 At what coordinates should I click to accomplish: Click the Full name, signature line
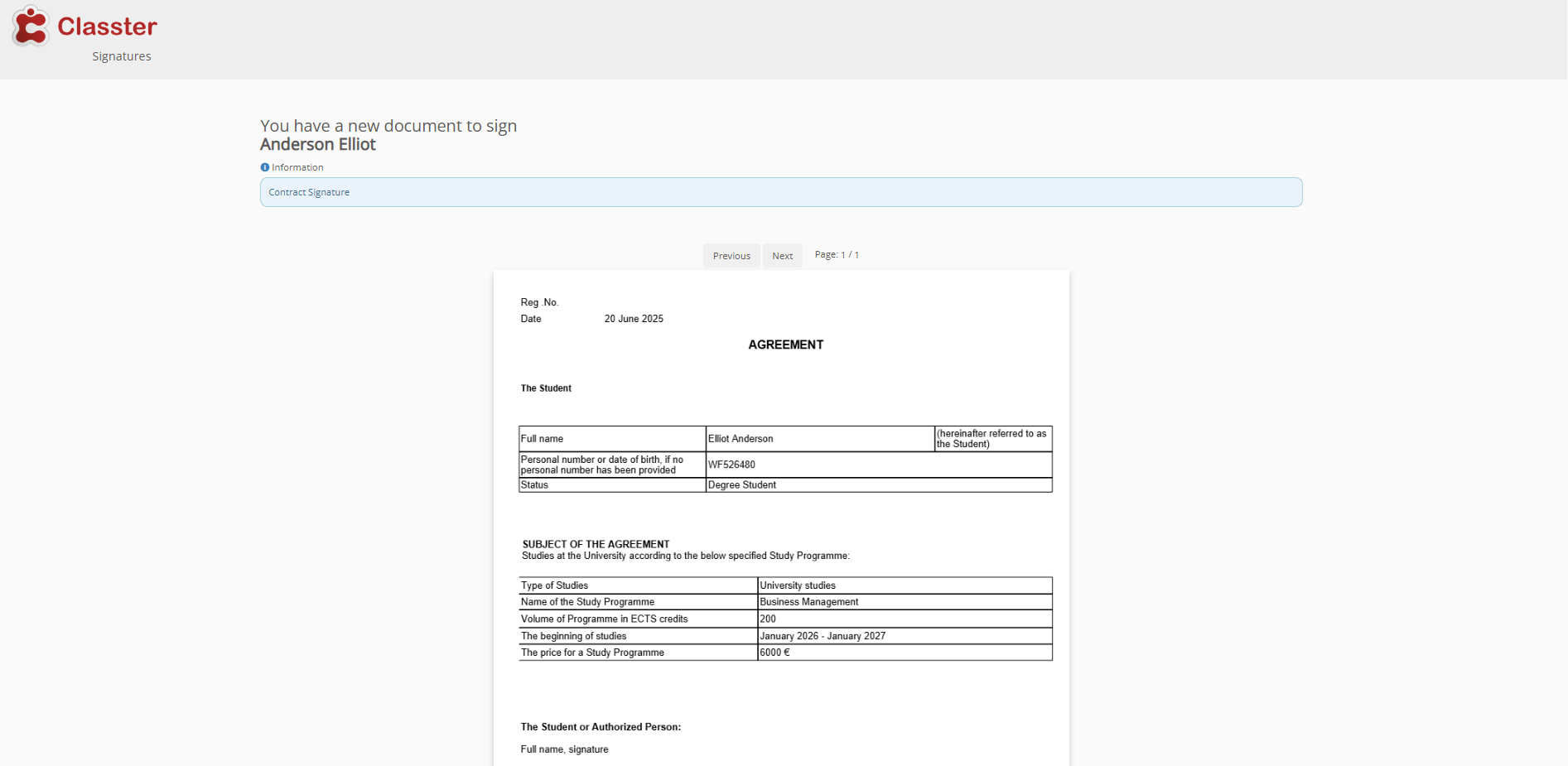coord(564,749)
